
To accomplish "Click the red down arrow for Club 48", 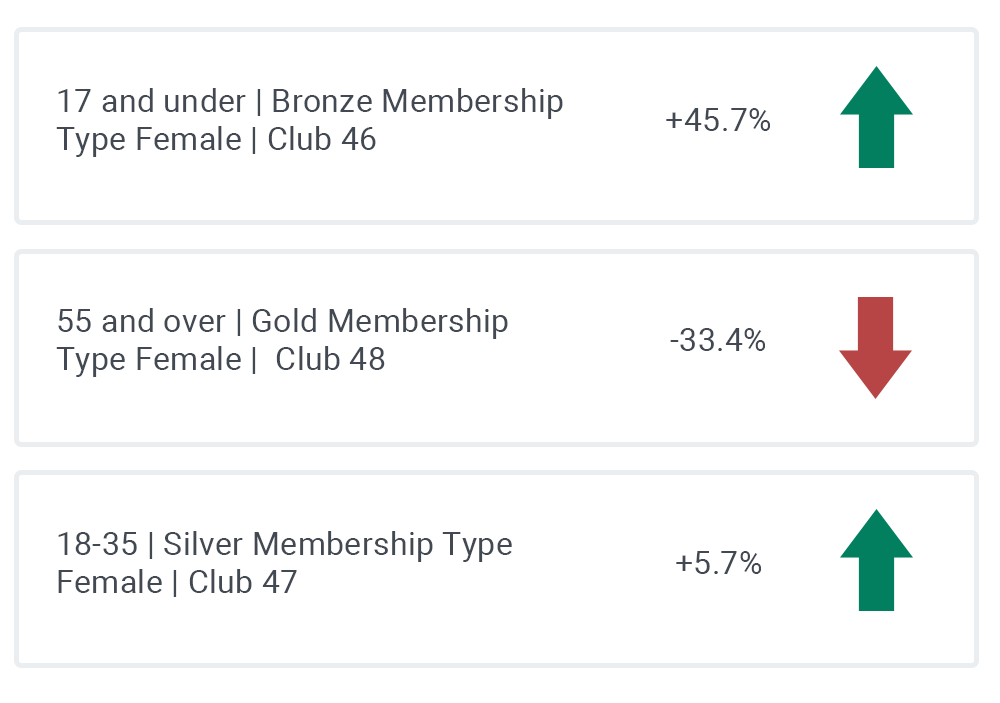I will (x=875, y=347).
